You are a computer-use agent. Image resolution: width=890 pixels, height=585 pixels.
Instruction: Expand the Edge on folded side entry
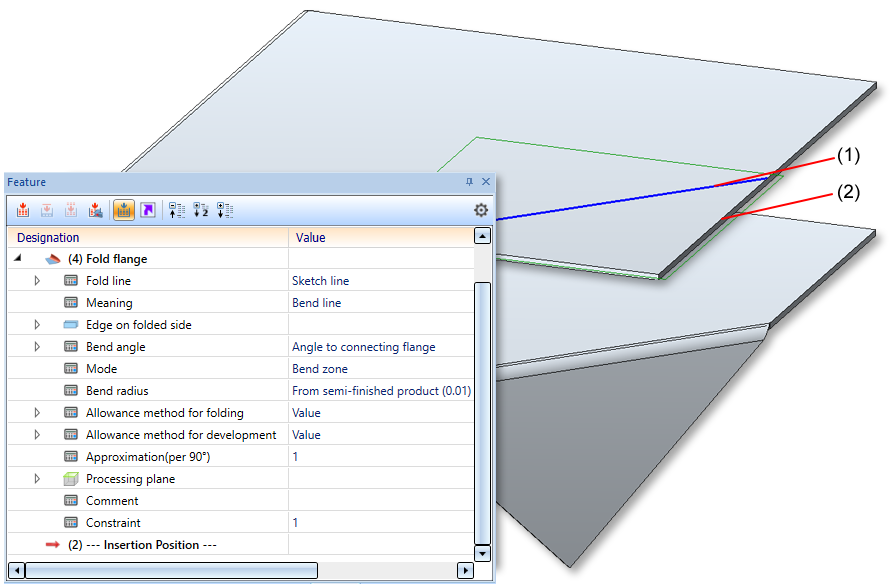coord(37,325)
